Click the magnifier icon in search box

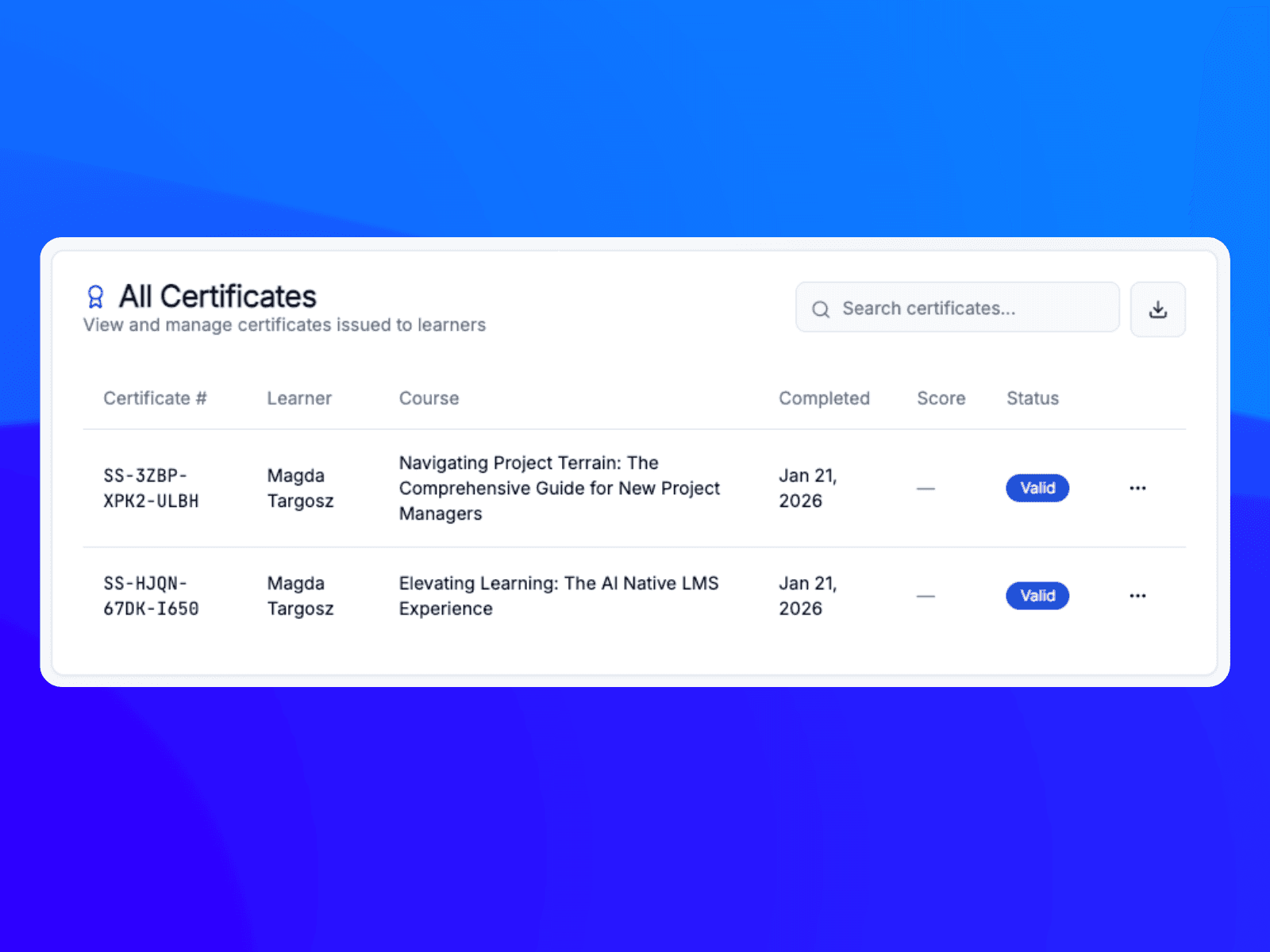coord(821,309)
